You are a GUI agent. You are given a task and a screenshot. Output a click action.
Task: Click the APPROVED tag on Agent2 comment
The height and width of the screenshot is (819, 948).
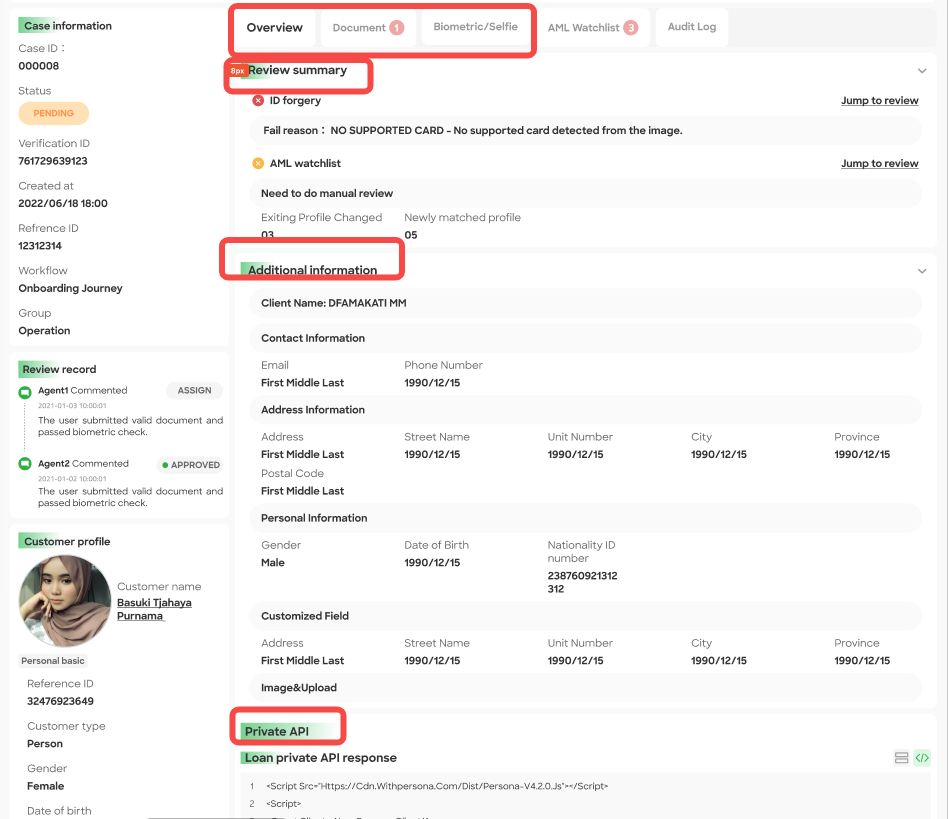pos(190,465)
